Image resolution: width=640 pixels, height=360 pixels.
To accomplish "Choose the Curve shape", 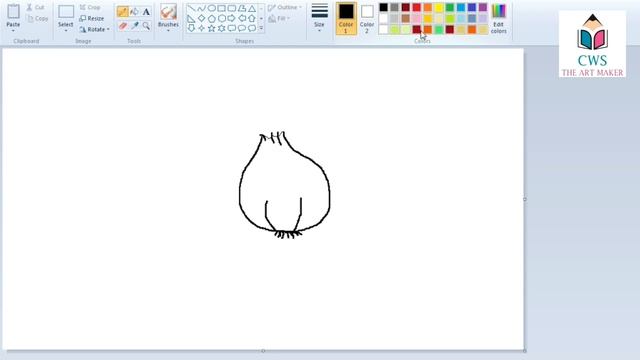I will point(202,8).
